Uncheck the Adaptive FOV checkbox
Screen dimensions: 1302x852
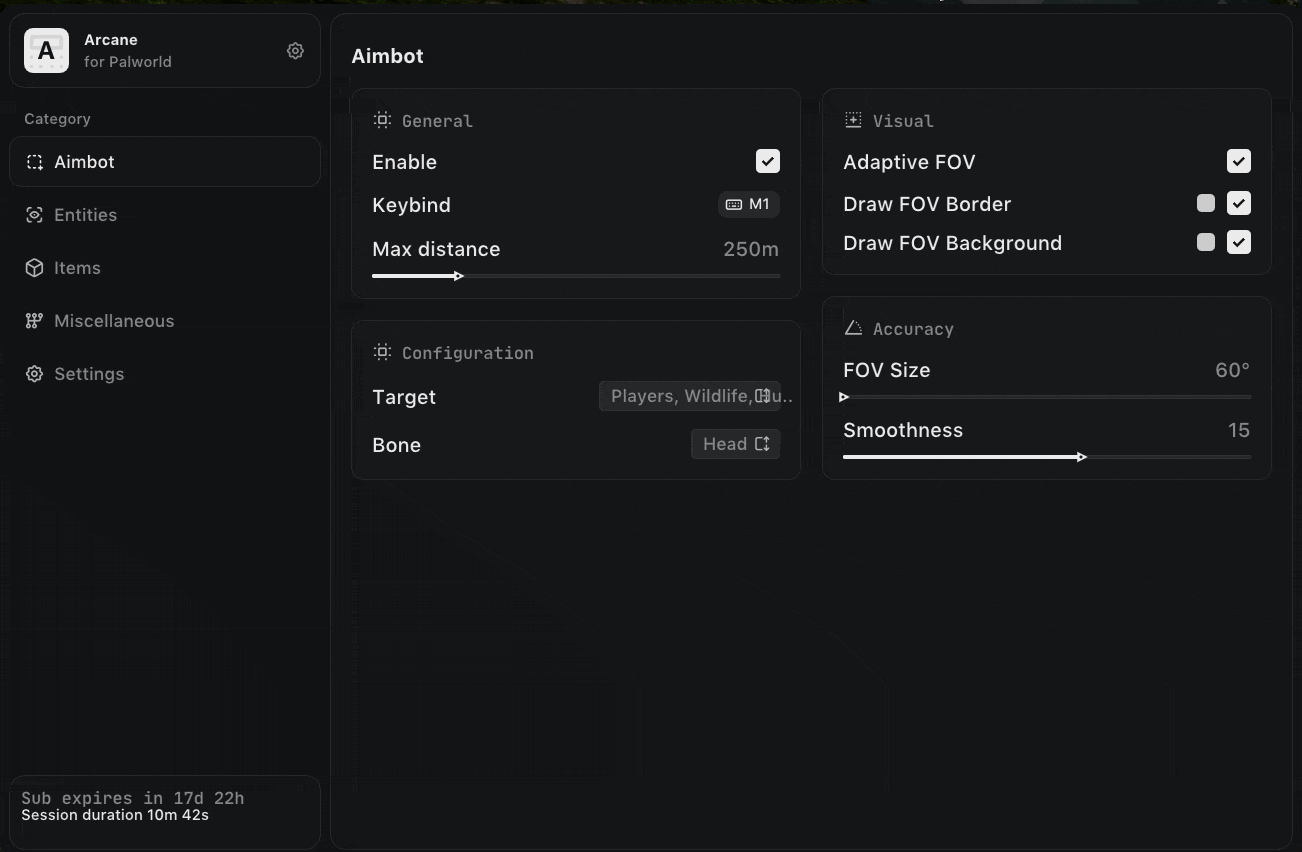(1238, 161)
